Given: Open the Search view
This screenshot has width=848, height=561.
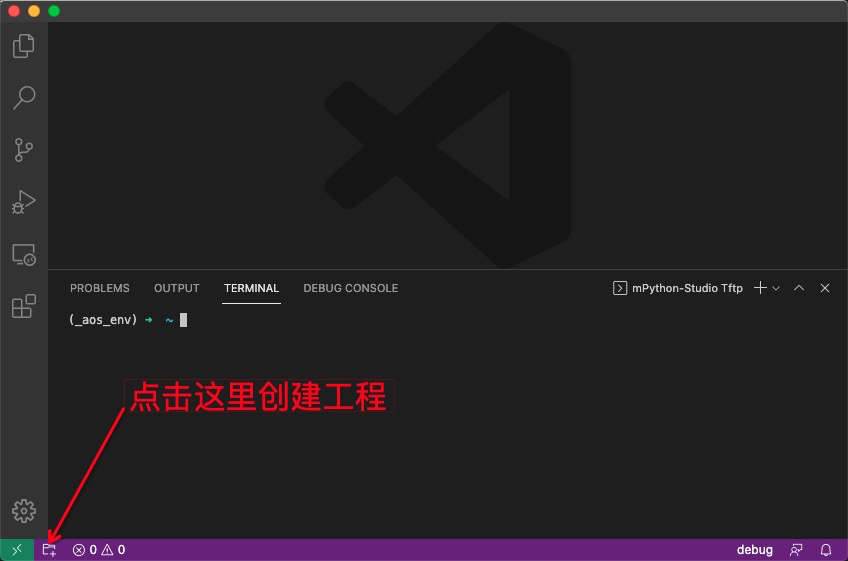Looking at the screenshot, I should pos(24,97).
